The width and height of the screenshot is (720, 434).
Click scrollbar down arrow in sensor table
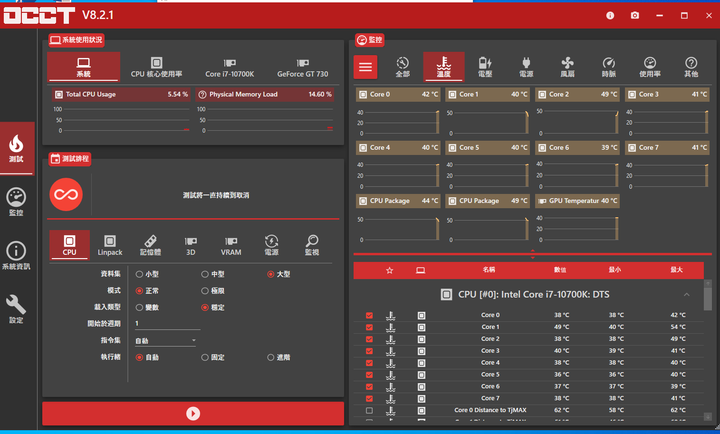[708, 417]
